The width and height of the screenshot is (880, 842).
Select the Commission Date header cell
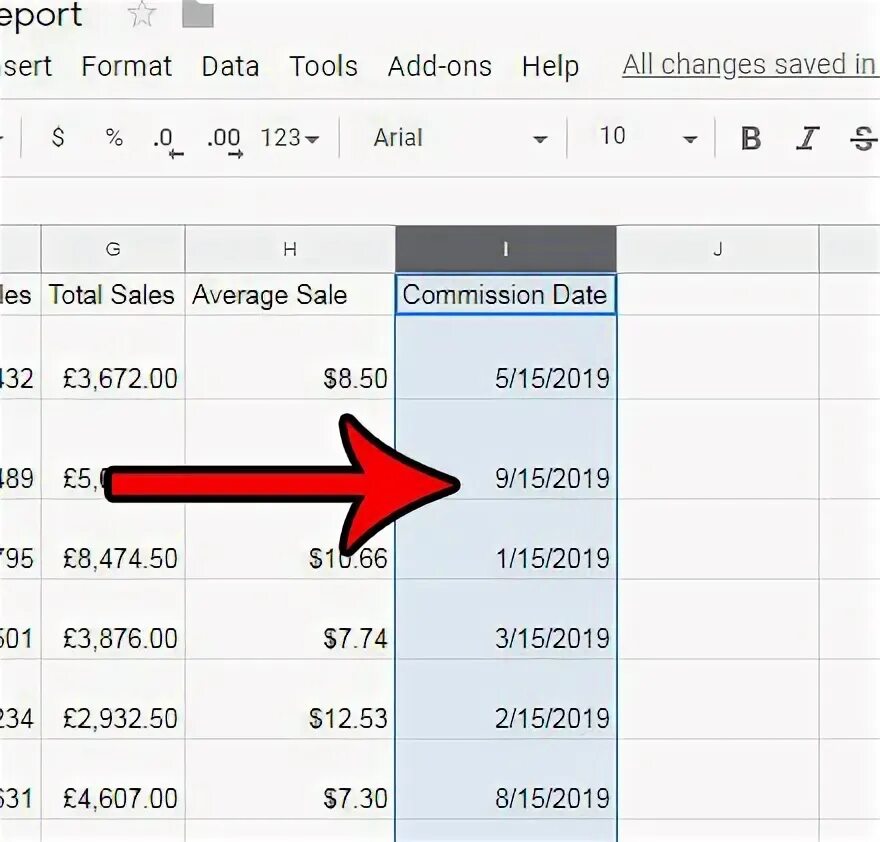tap(505, 295)
